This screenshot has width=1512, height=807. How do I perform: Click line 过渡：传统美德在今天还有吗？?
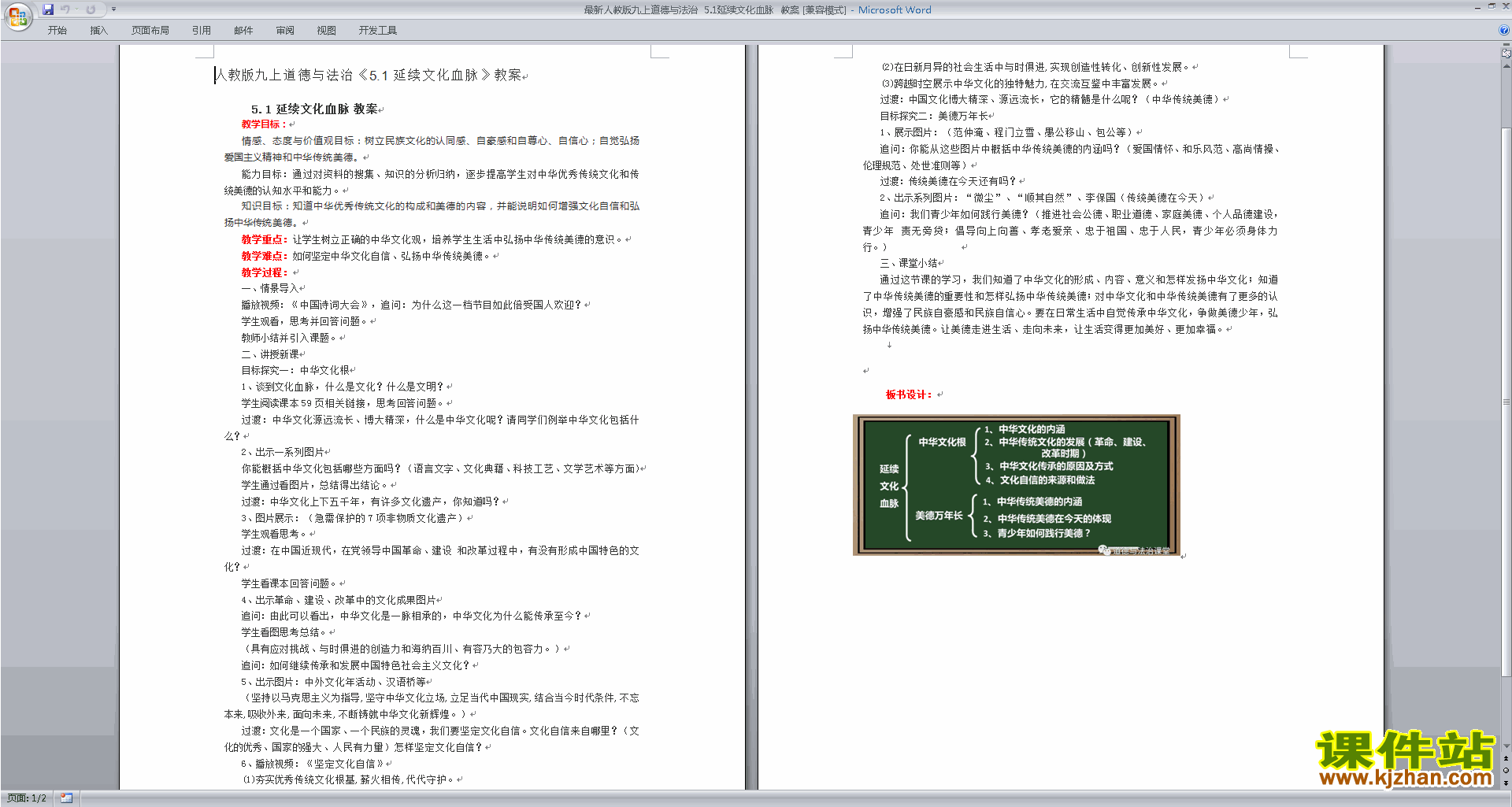click(948, 181)
